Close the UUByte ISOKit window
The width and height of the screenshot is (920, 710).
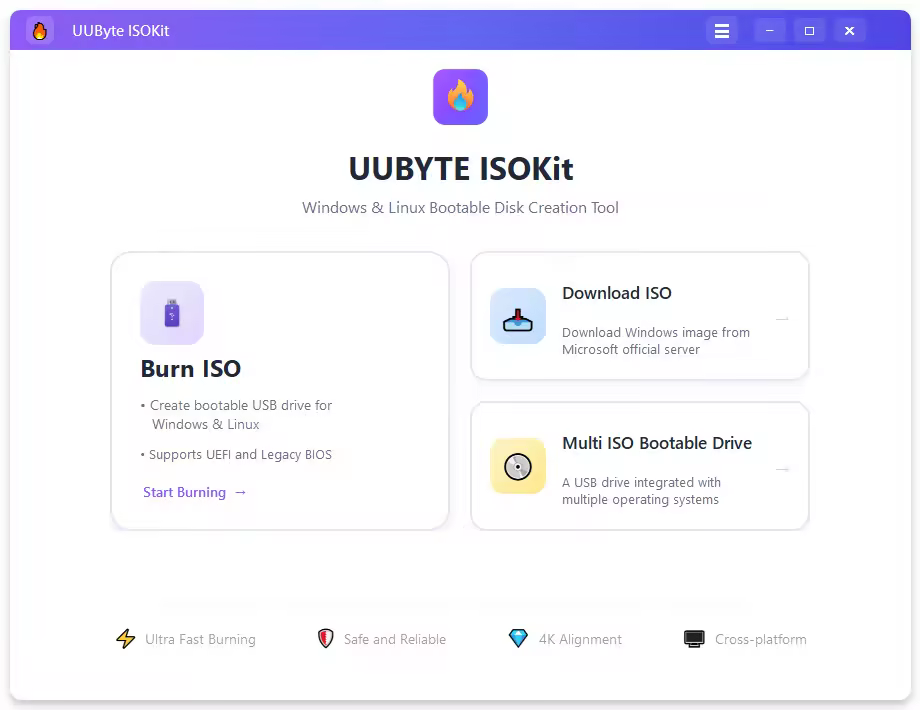849,31
